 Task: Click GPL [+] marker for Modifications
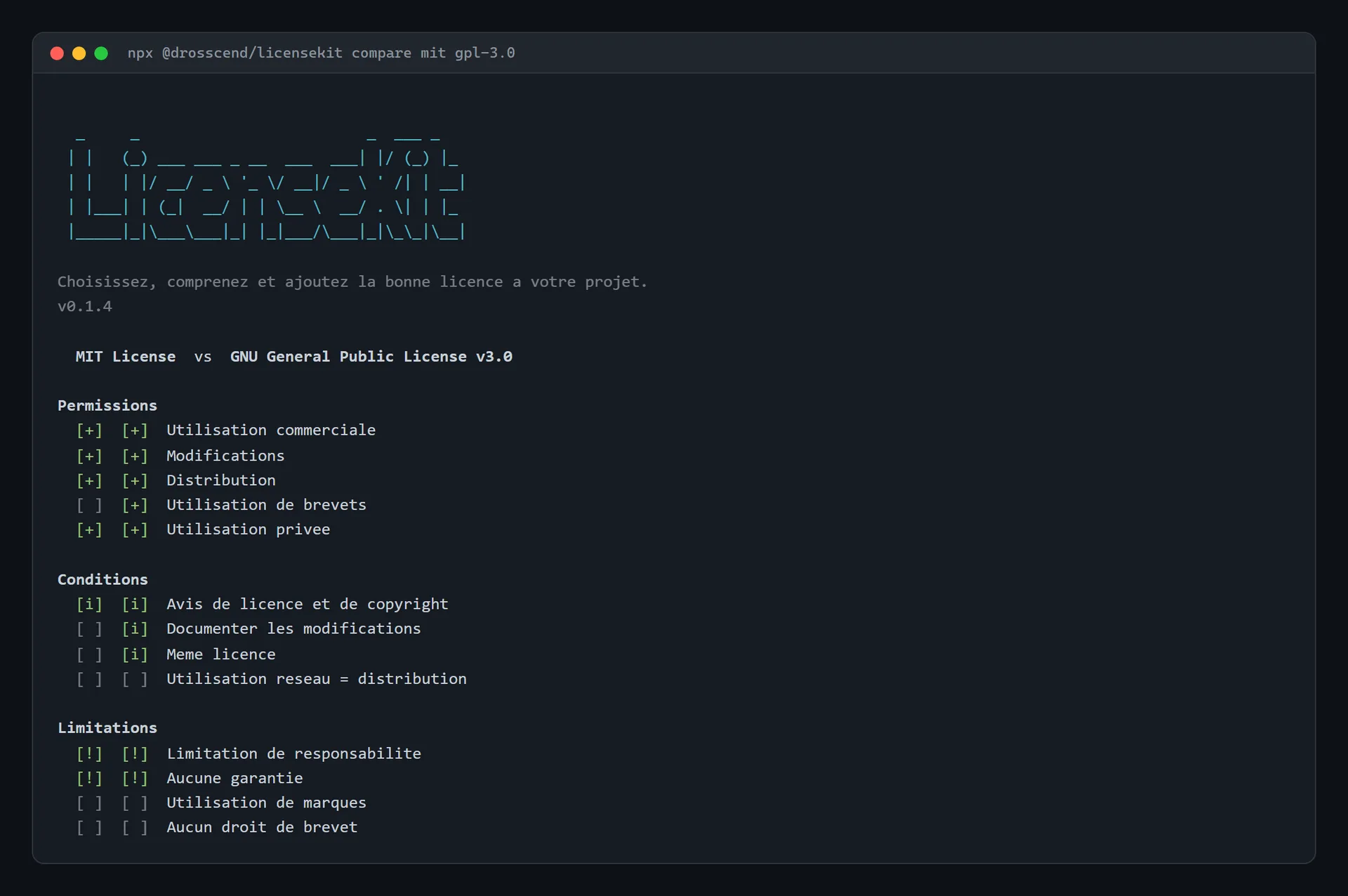coord(135,456)
